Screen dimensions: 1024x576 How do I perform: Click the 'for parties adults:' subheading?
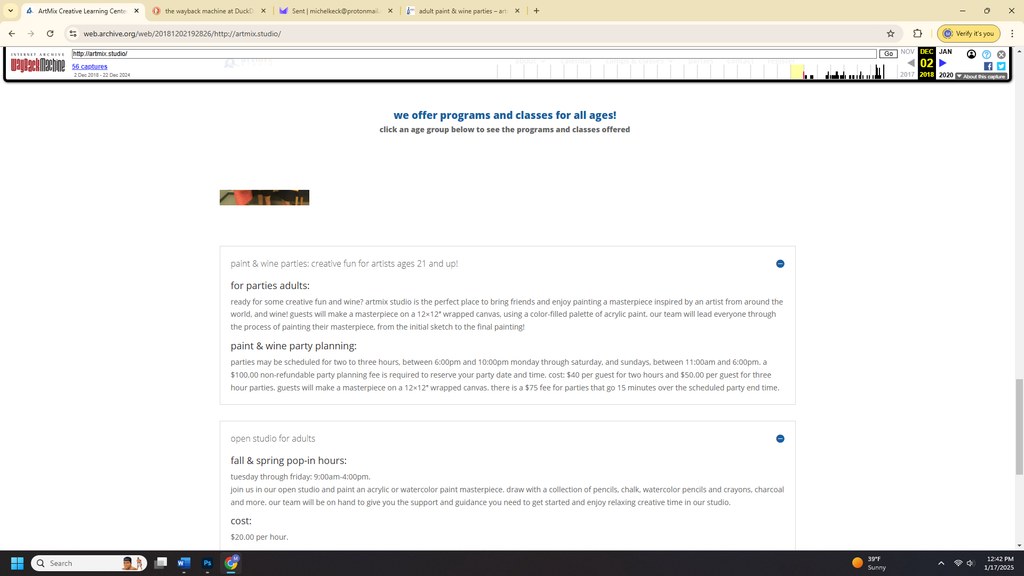(270, 285)
